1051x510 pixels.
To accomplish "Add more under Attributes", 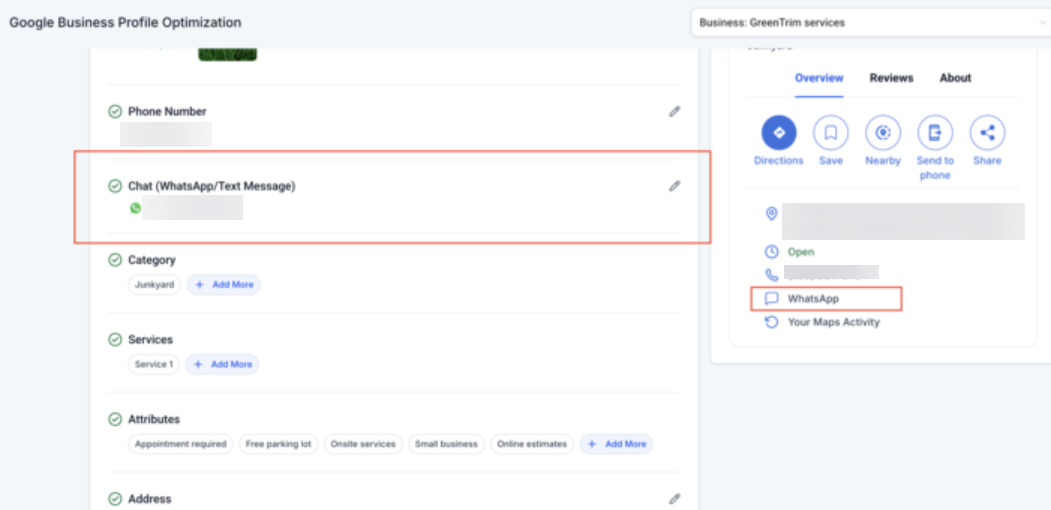I will pyautogui.click(x=616, y=444).
